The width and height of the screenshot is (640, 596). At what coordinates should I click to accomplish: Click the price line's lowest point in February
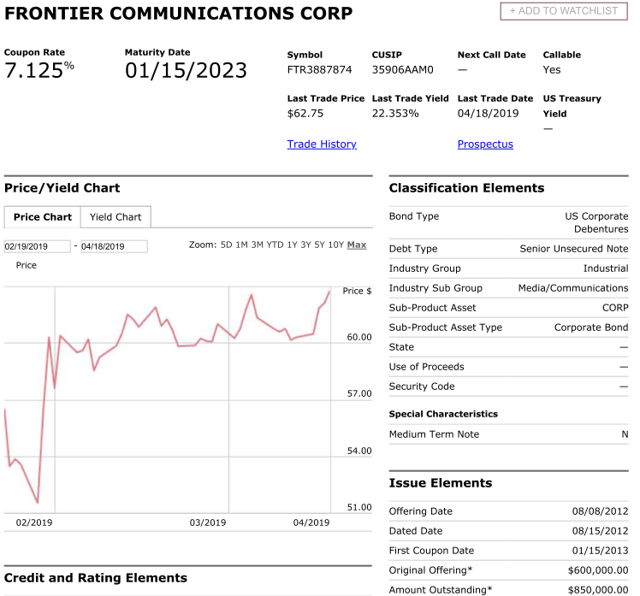38,503
